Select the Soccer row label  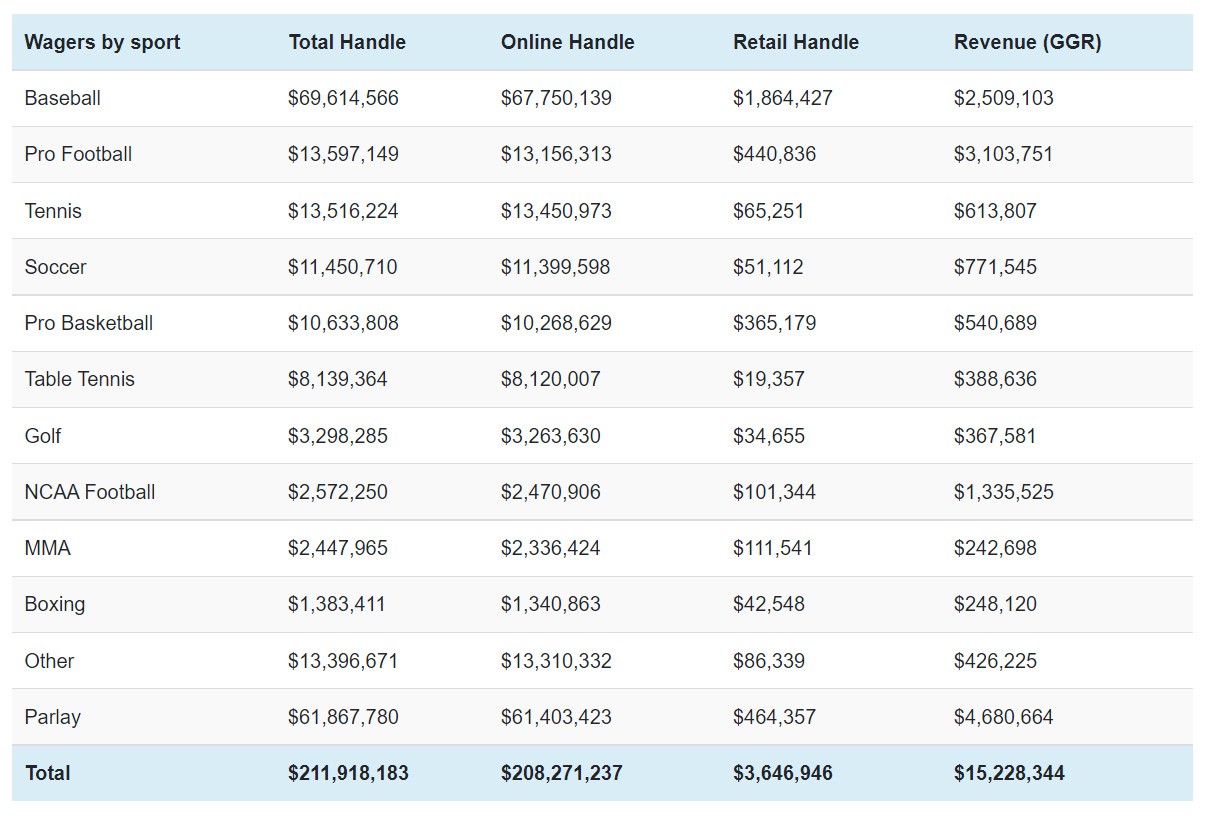click(56, 267)
